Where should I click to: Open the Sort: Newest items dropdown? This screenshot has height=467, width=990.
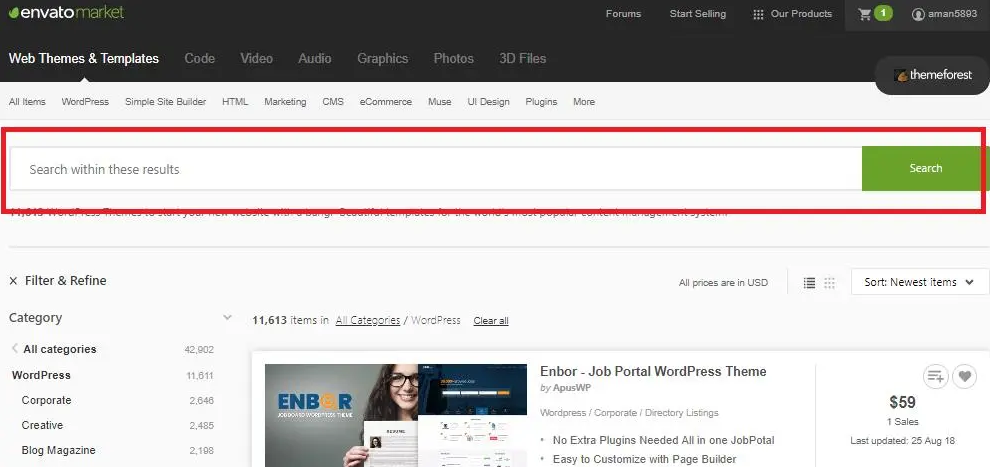pos(920,282)
